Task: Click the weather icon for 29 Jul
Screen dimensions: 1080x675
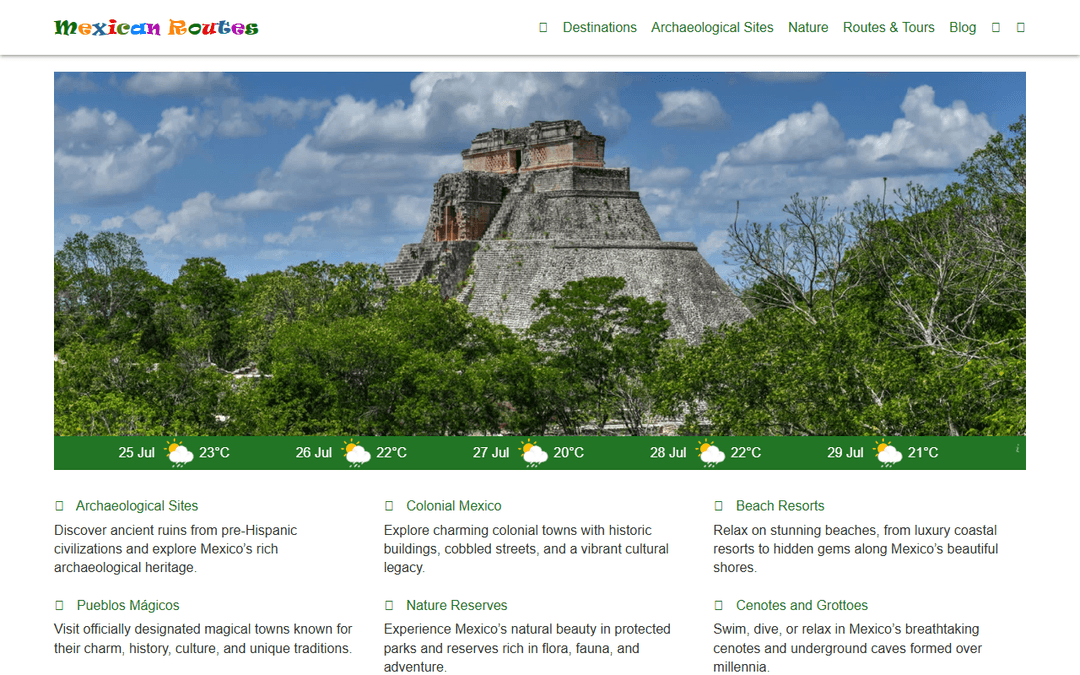Action: tap(887, 453)
